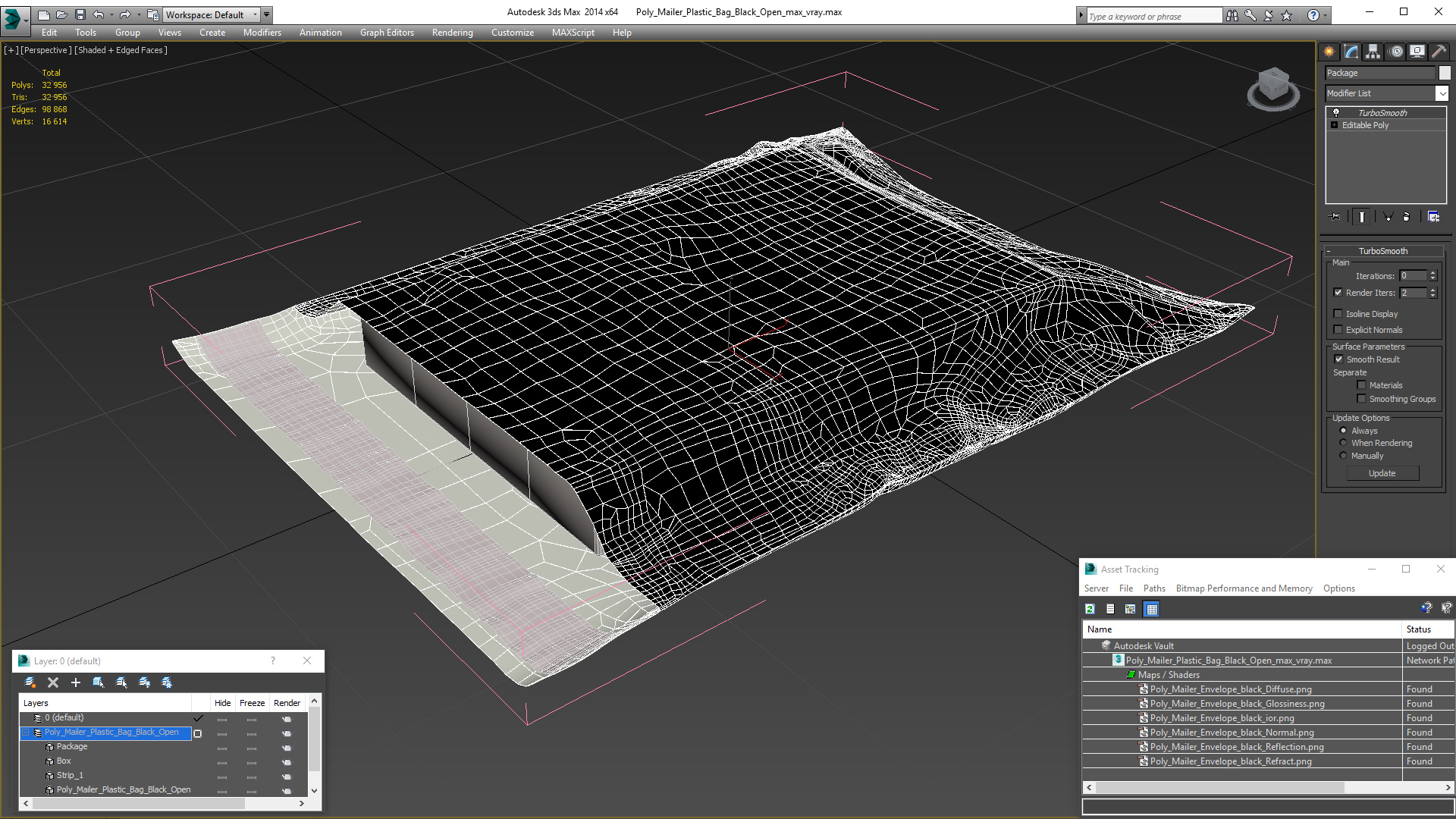The image size is (1456, 819).
Task: Enable the Isoline Display checkbox
Action: pyautogui.click(x=1338, y=314)
